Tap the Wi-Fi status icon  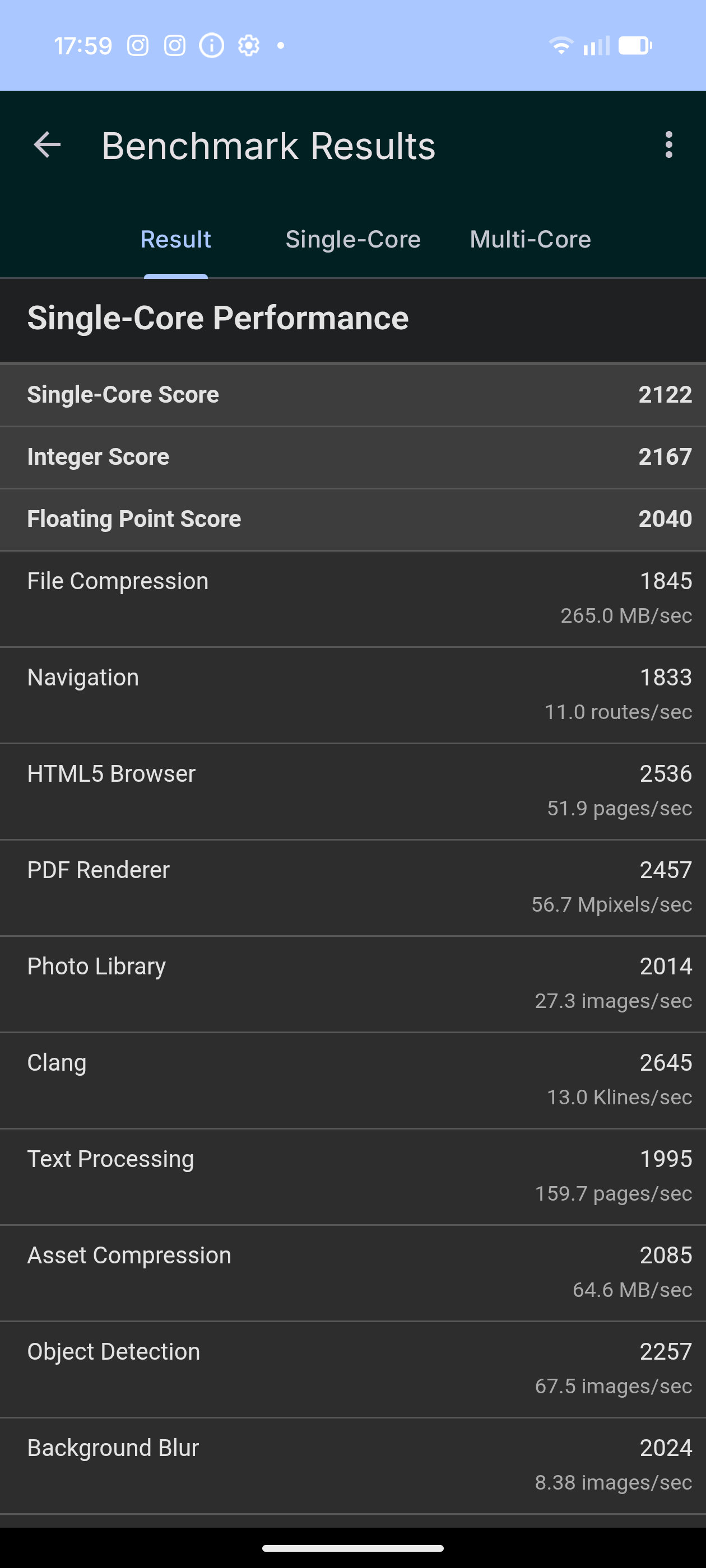tap(560, 46)
